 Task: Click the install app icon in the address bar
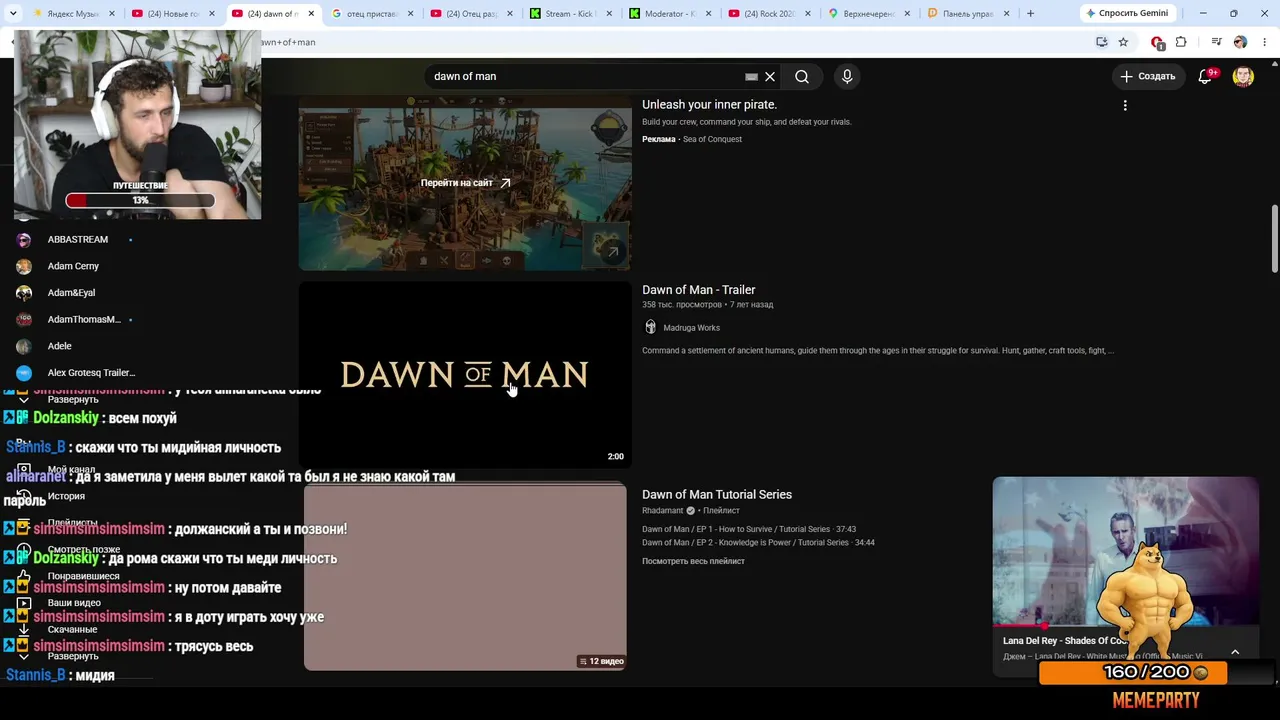point(1101,42)
